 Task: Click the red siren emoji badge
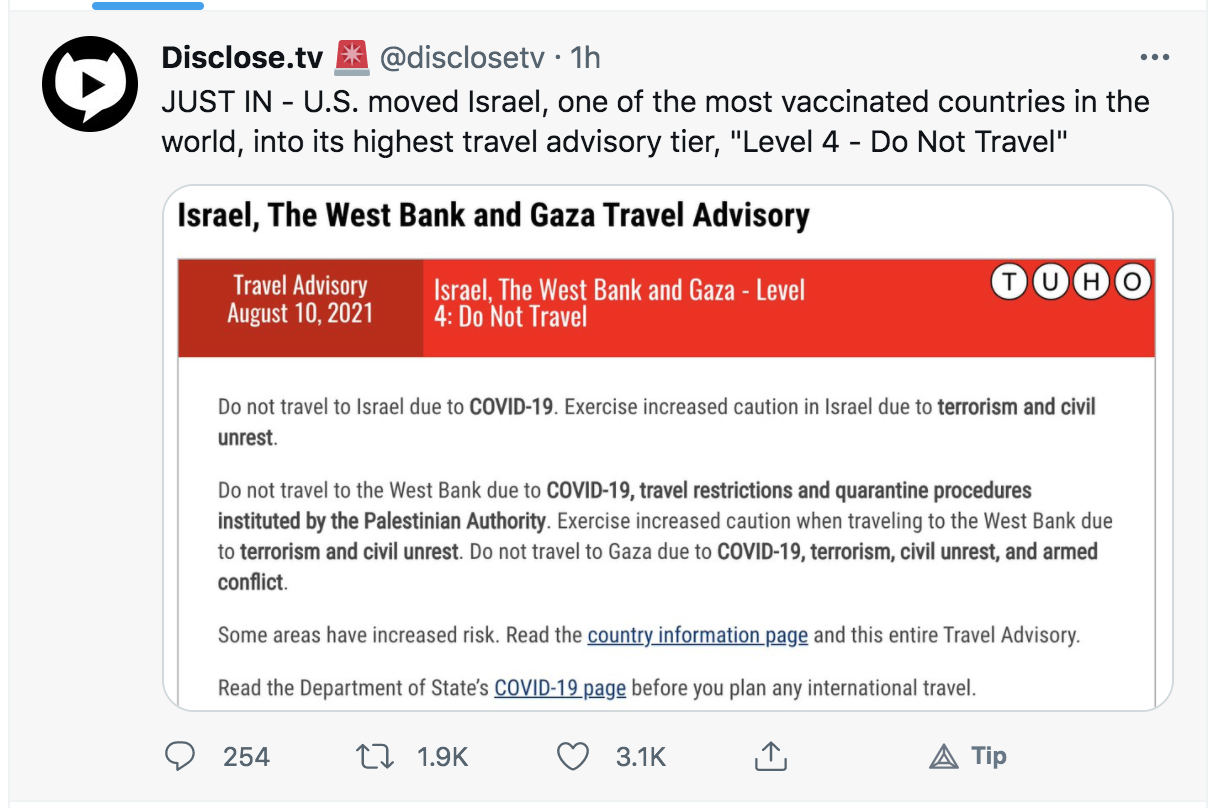click(x=351, y=58)
